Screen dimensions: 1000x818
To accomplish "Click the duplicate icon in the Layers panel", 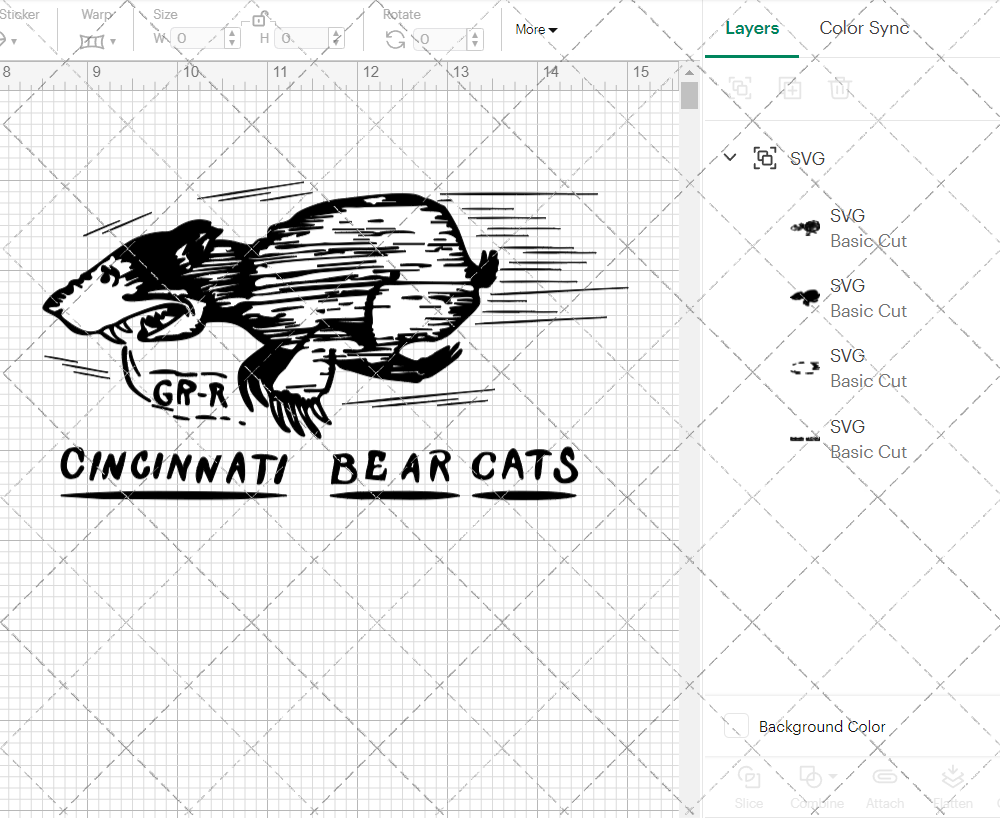I will [790, 88].
